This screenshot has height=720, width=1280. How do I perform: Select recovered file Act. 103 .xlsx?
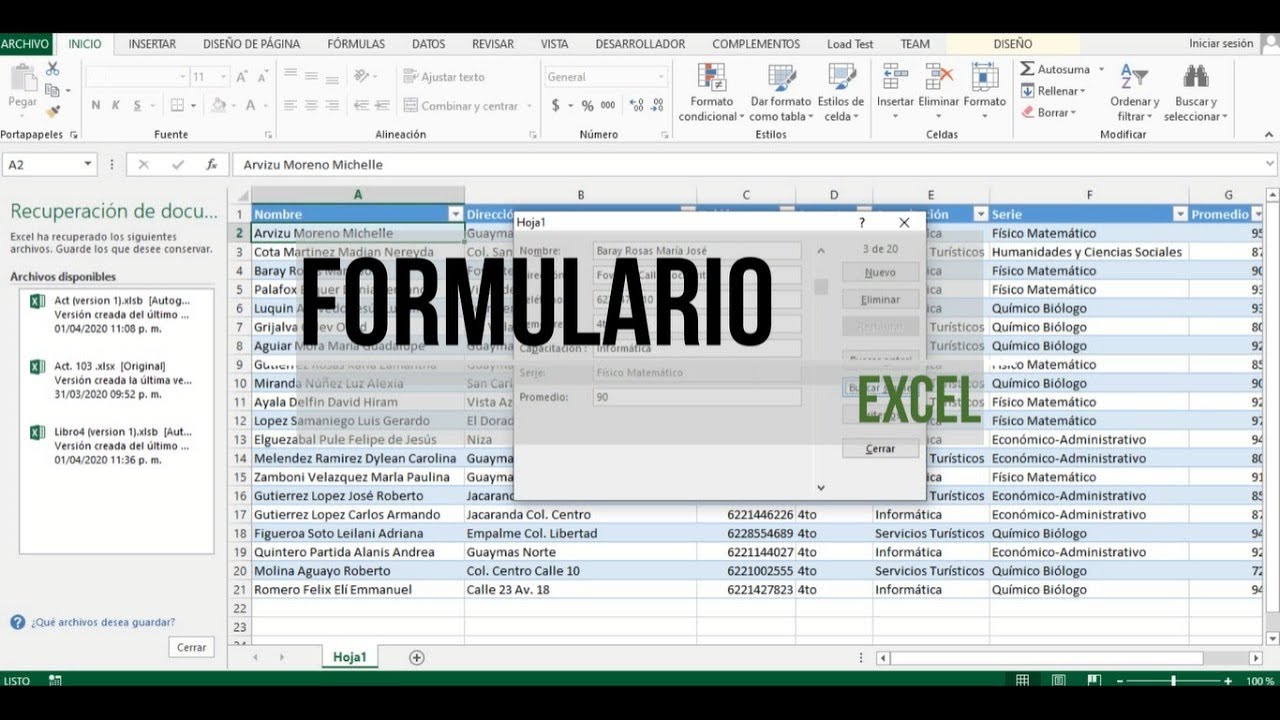116,380
